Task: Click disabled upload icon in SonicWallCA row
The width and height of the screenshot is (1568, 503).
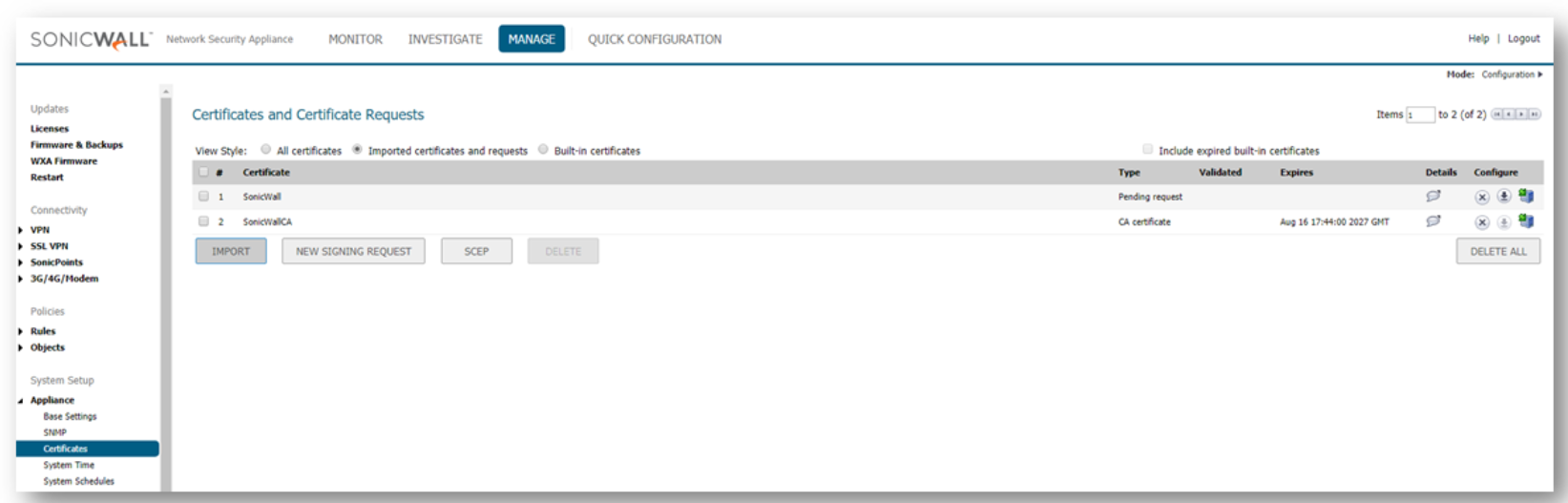Action: click(x=1503, y=221)
